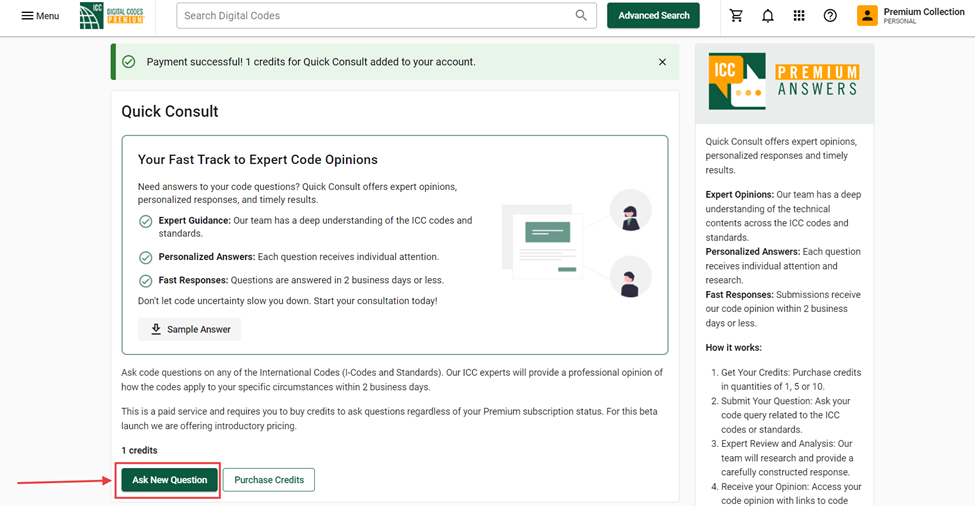
Task: Open Advanced Search
Action: (x=654, y=16)
